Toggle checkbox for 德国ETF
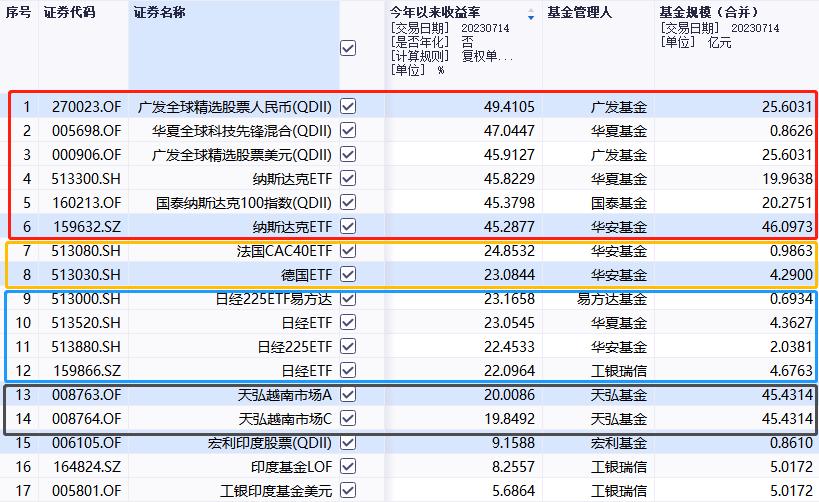This screenshot has width=819, height=502. point(348,275)
